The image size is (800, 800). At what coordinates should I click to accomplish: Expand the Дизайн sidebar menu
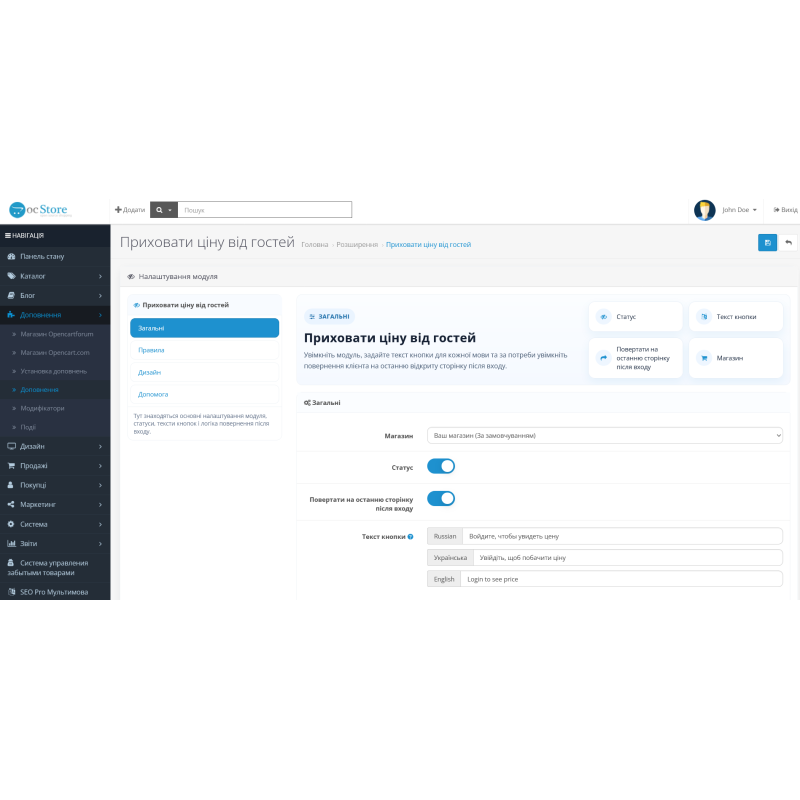55,446
